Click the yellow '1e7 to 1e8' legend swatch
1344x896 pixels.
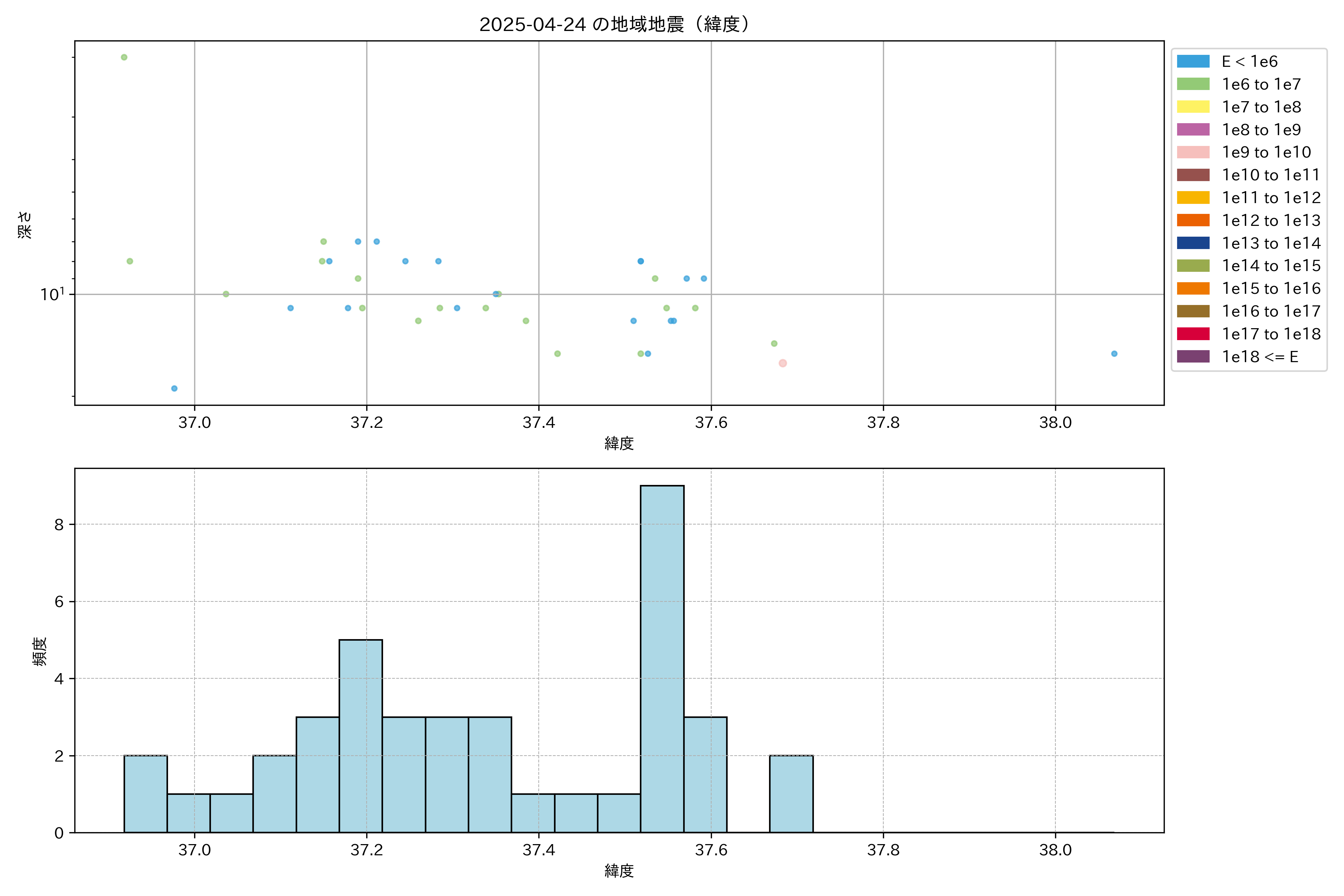tap(1192, 107)
